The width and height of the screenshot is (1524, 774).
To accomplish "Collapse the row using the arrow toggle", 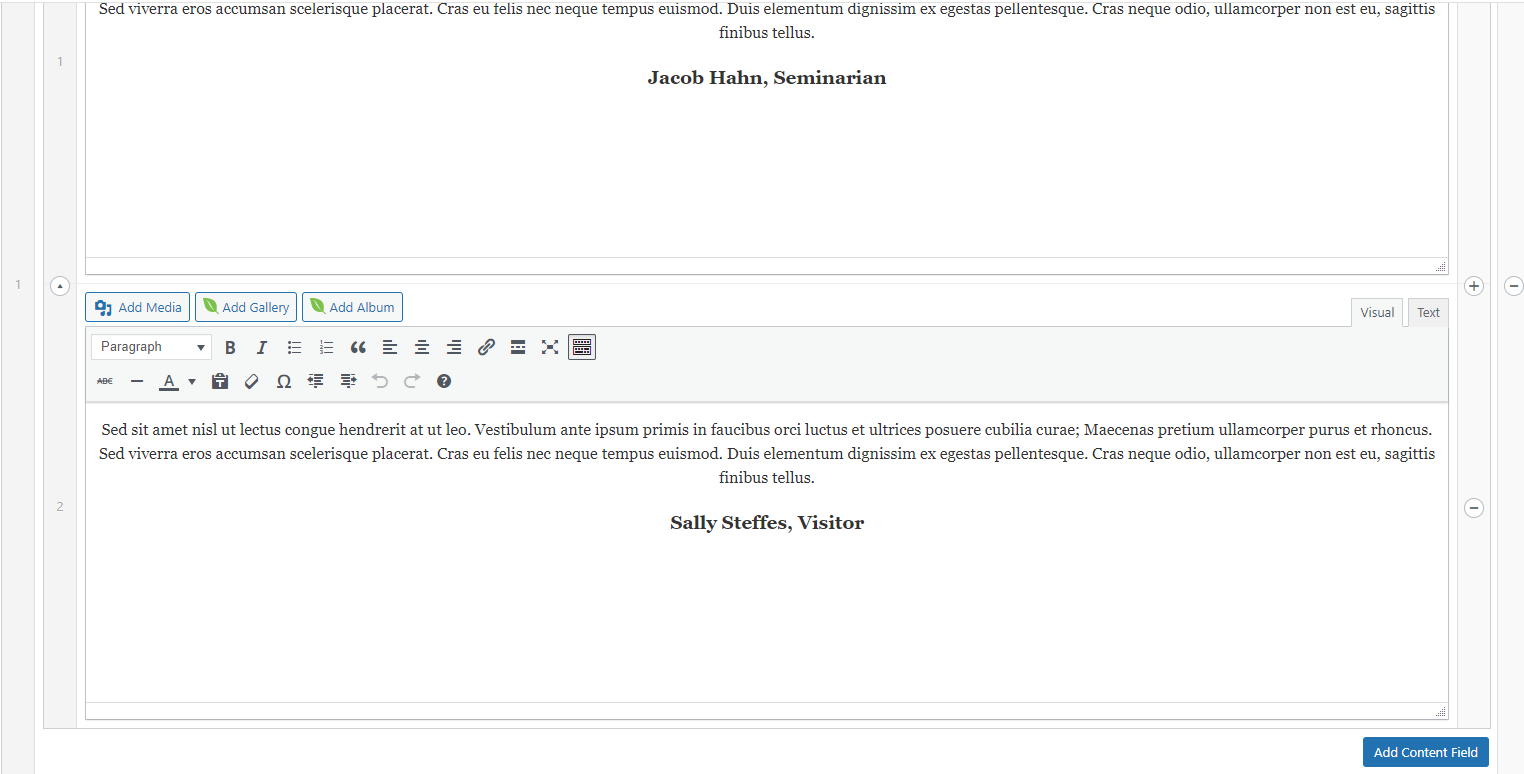I will click(60, 287).
